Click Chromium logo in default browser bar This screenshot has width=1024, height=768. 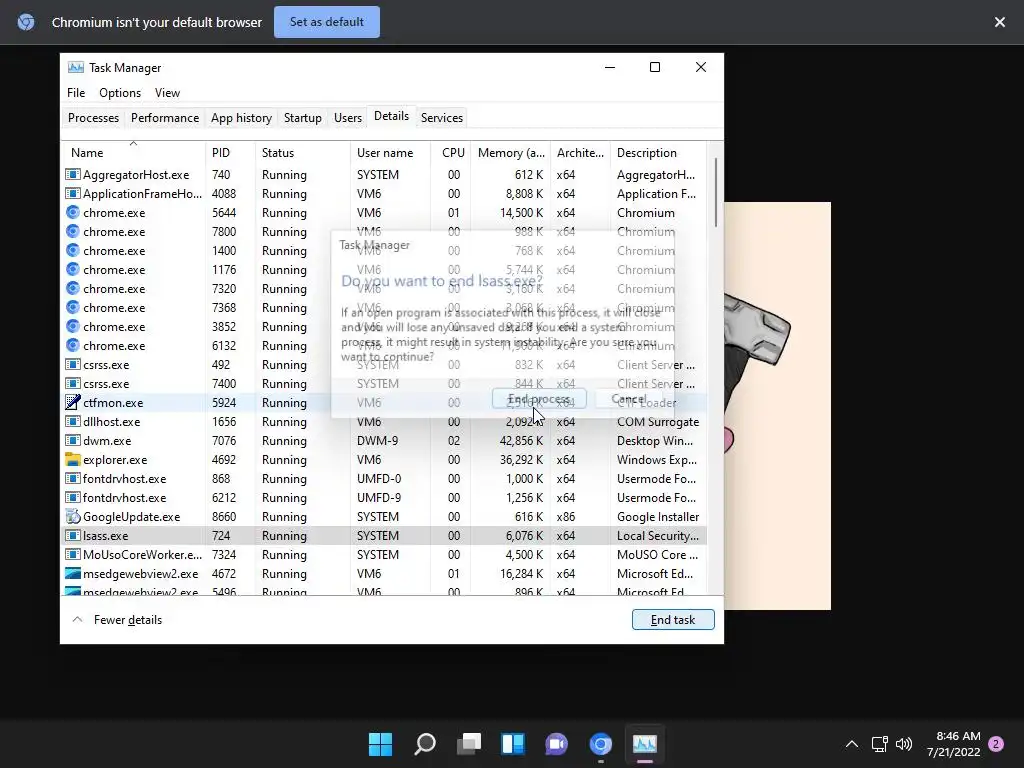tap(26, 22)
